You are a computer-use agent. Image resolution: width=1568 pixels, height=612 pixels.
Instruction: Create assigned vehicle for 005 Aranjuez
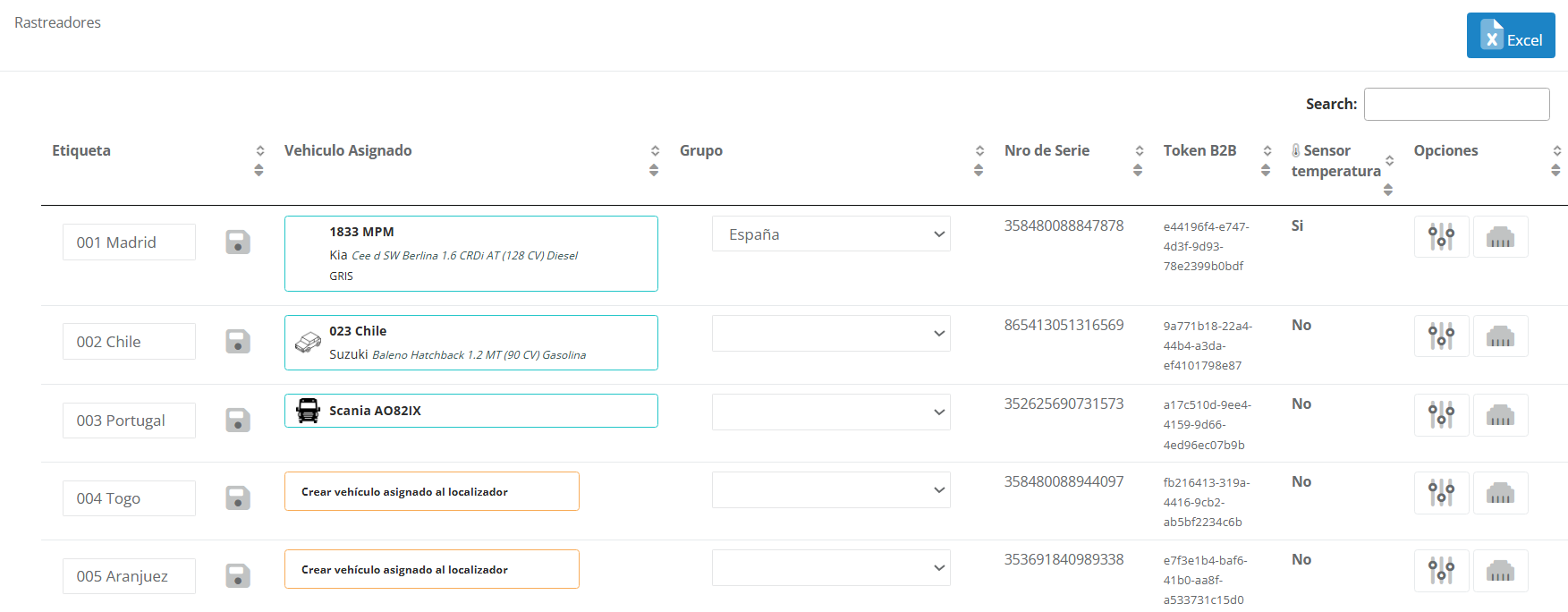431,569
